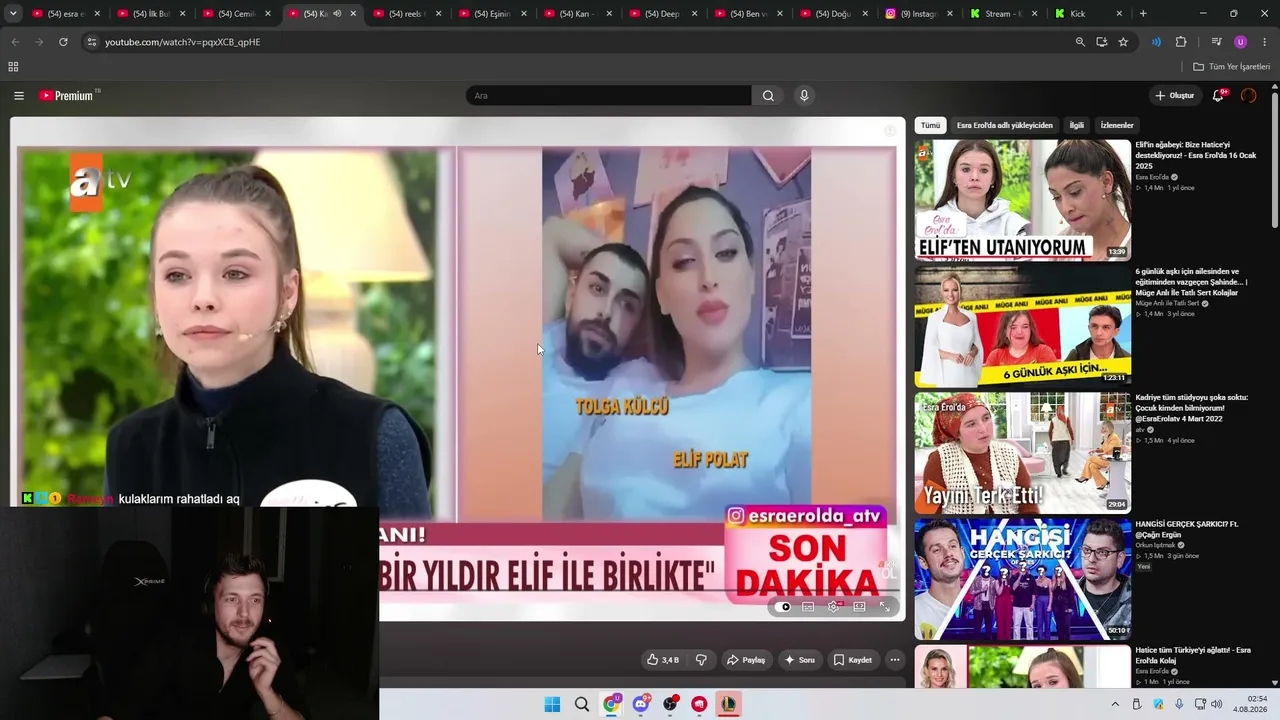Open more actions three-dot menu below video
The image size is (1280, 720).
click(x=895, y=660)
